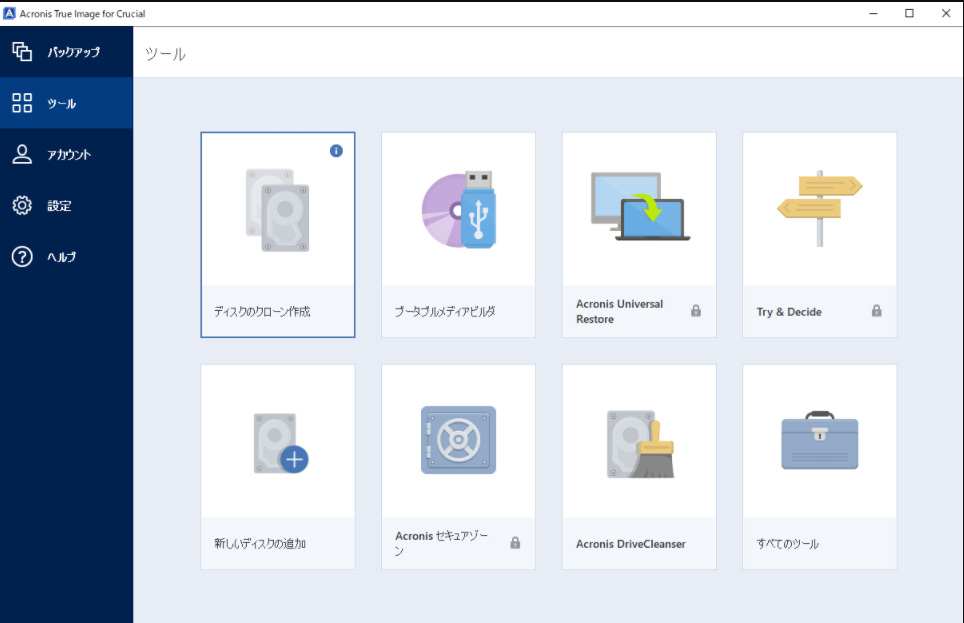Open the 設定 sidebar section

point(66,205)
